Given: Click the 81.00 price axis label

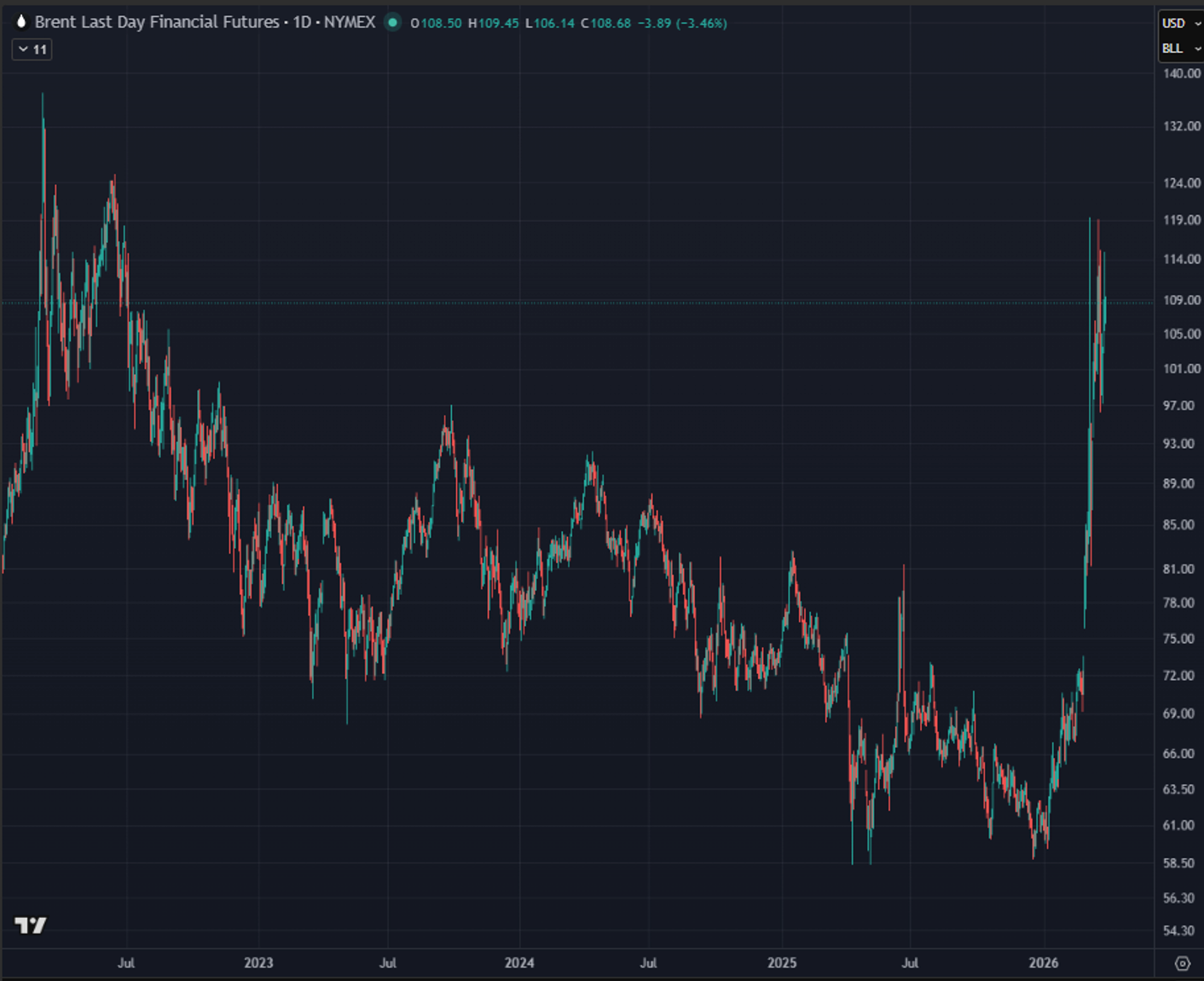Looking at the screenshot, I should tap(1179, 569).
